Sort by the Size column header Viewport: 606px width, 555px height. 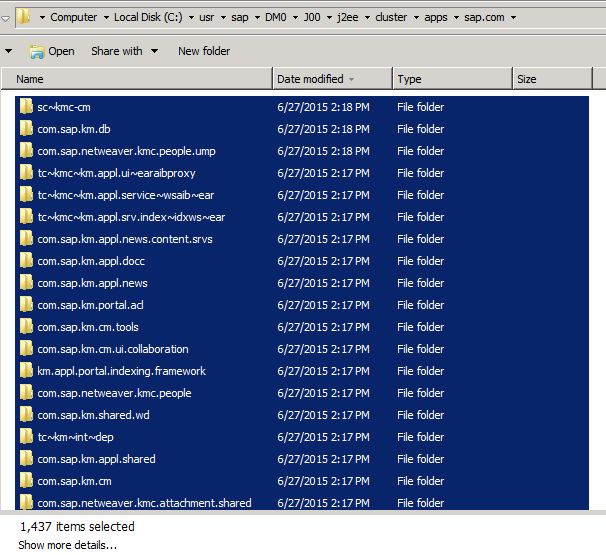[x=552, y=79]
